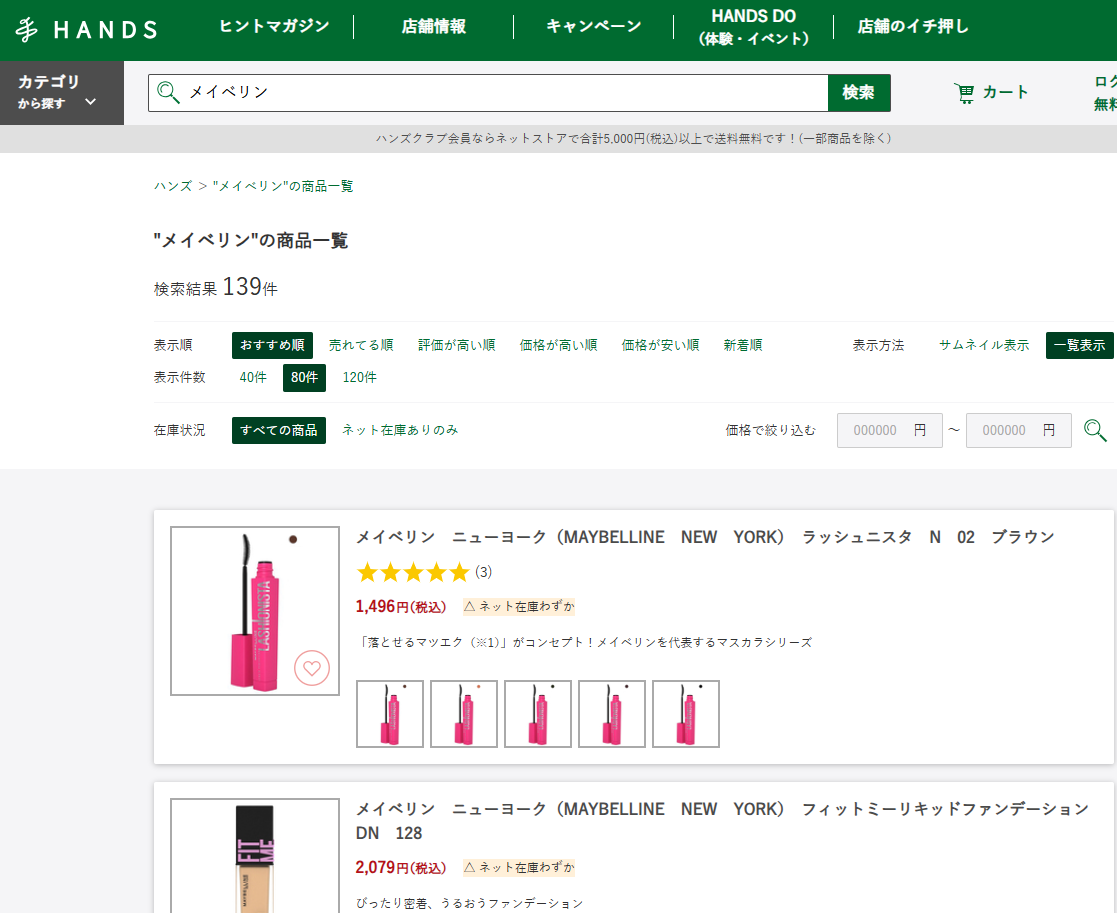Select fourth Lashionista color variant thumbnail
The width and height of the screenshot is (1117, 913).
click(612, 714)
